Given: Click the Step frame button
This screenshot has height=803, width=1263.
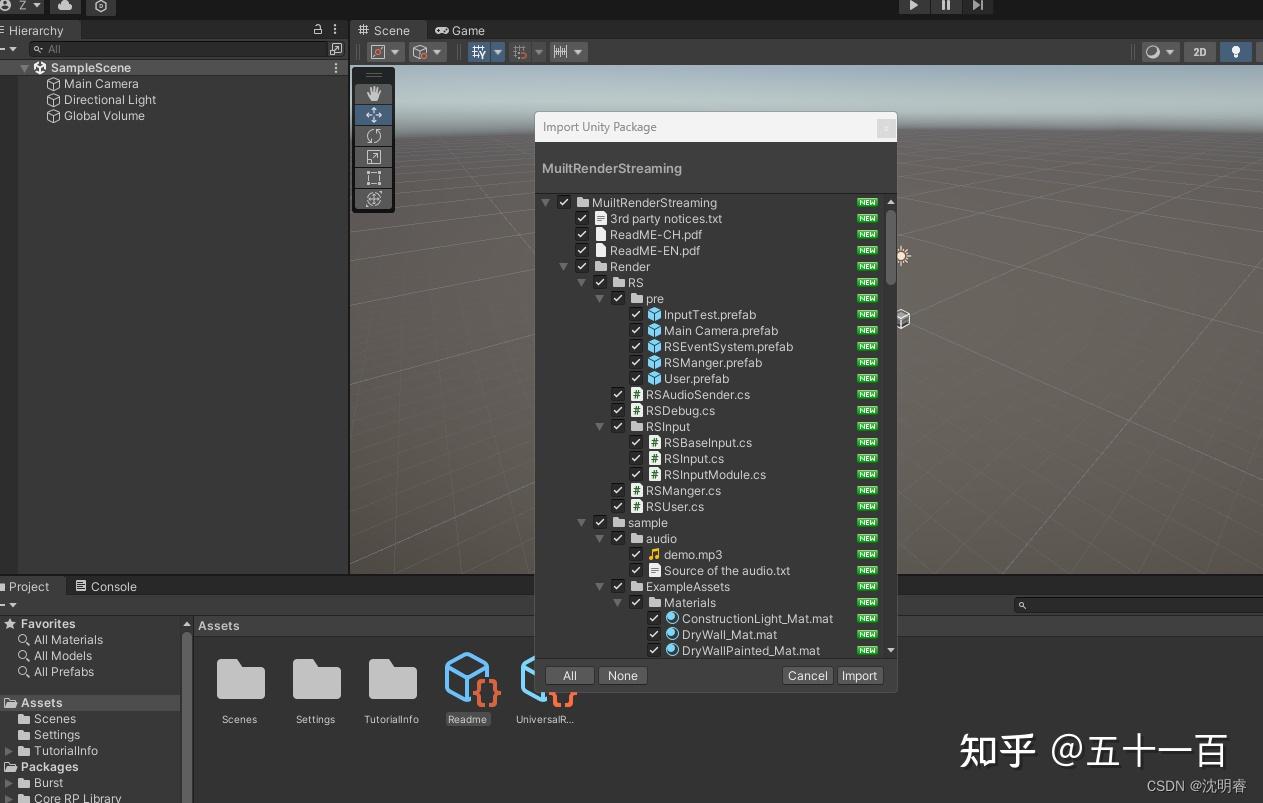Looking at the screenshot, I should pos(978,6).
